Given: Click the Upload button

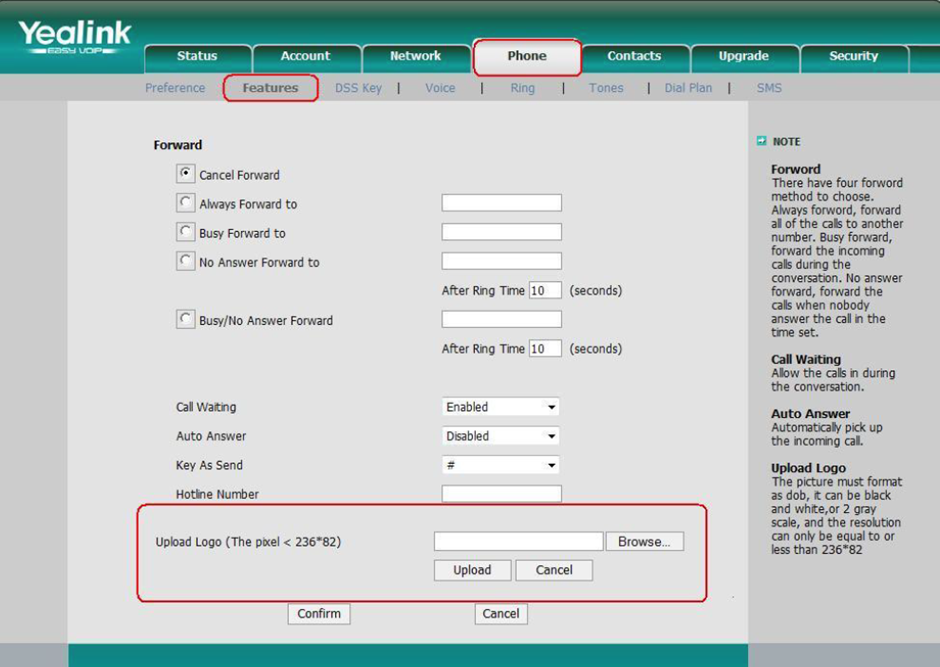Looking at the screenshot, I should [472, 570].
